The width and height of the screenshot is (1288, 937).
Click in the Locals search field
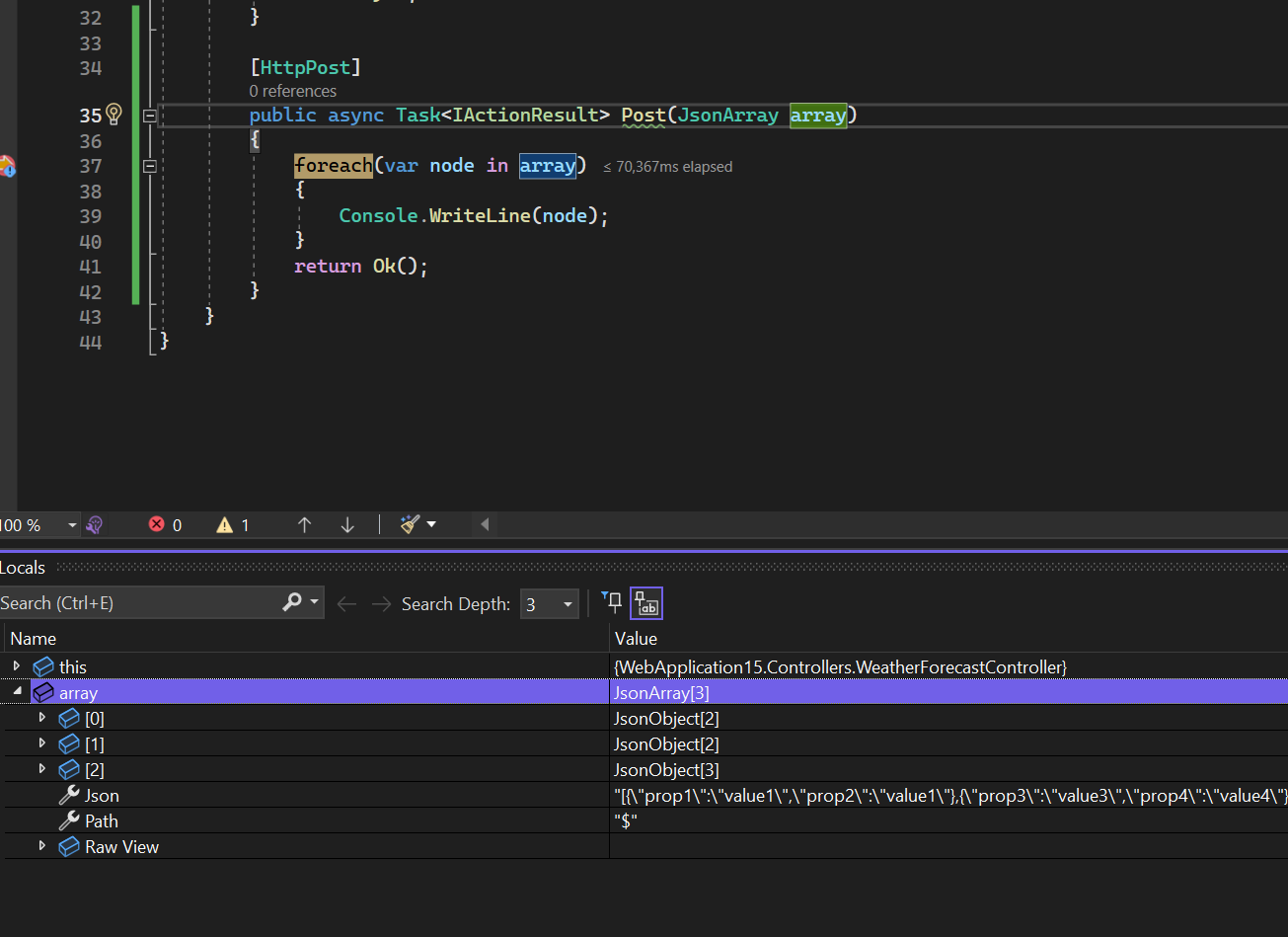point(138,602)
